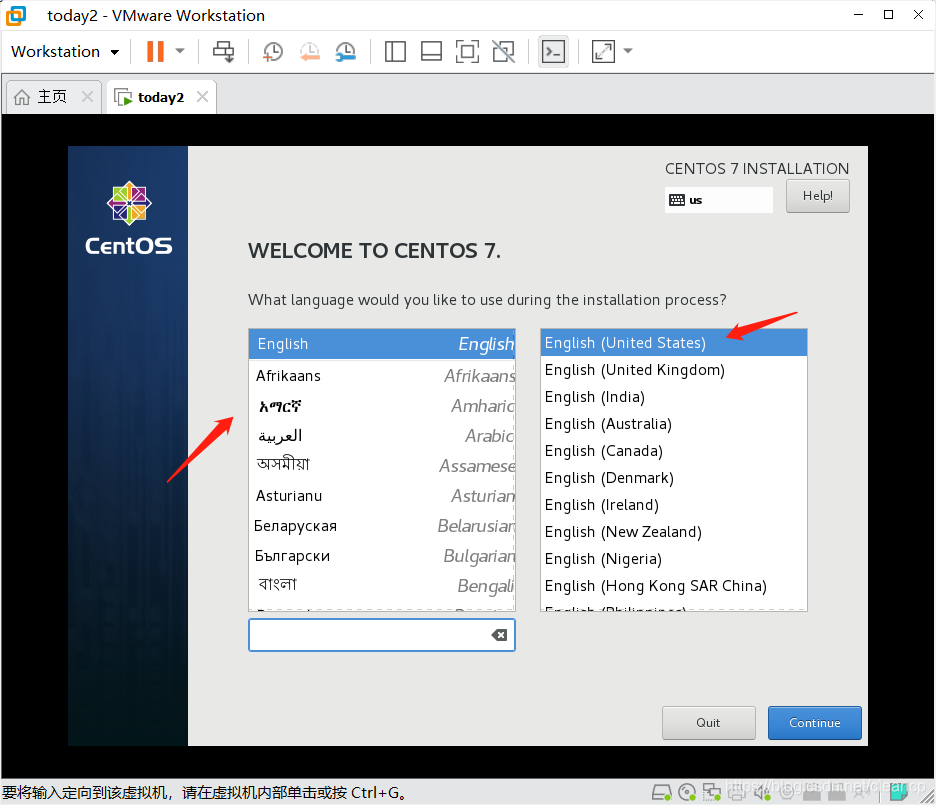Click the hard disk status icon

click(661, 792)
